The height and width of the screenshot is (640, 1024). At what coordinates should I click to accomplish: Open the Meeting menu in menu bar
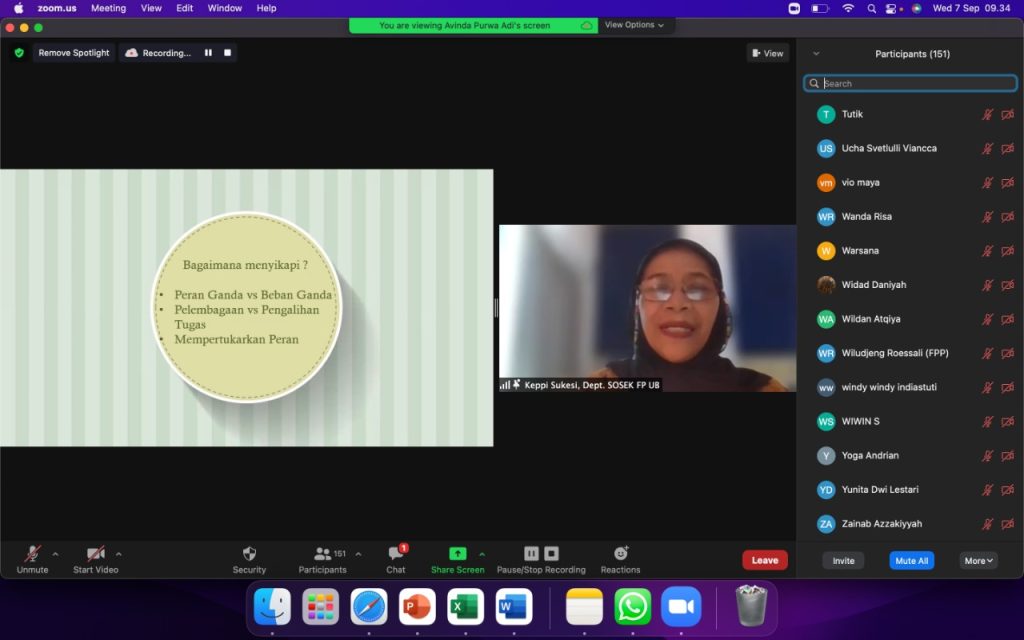pos(108,8)
